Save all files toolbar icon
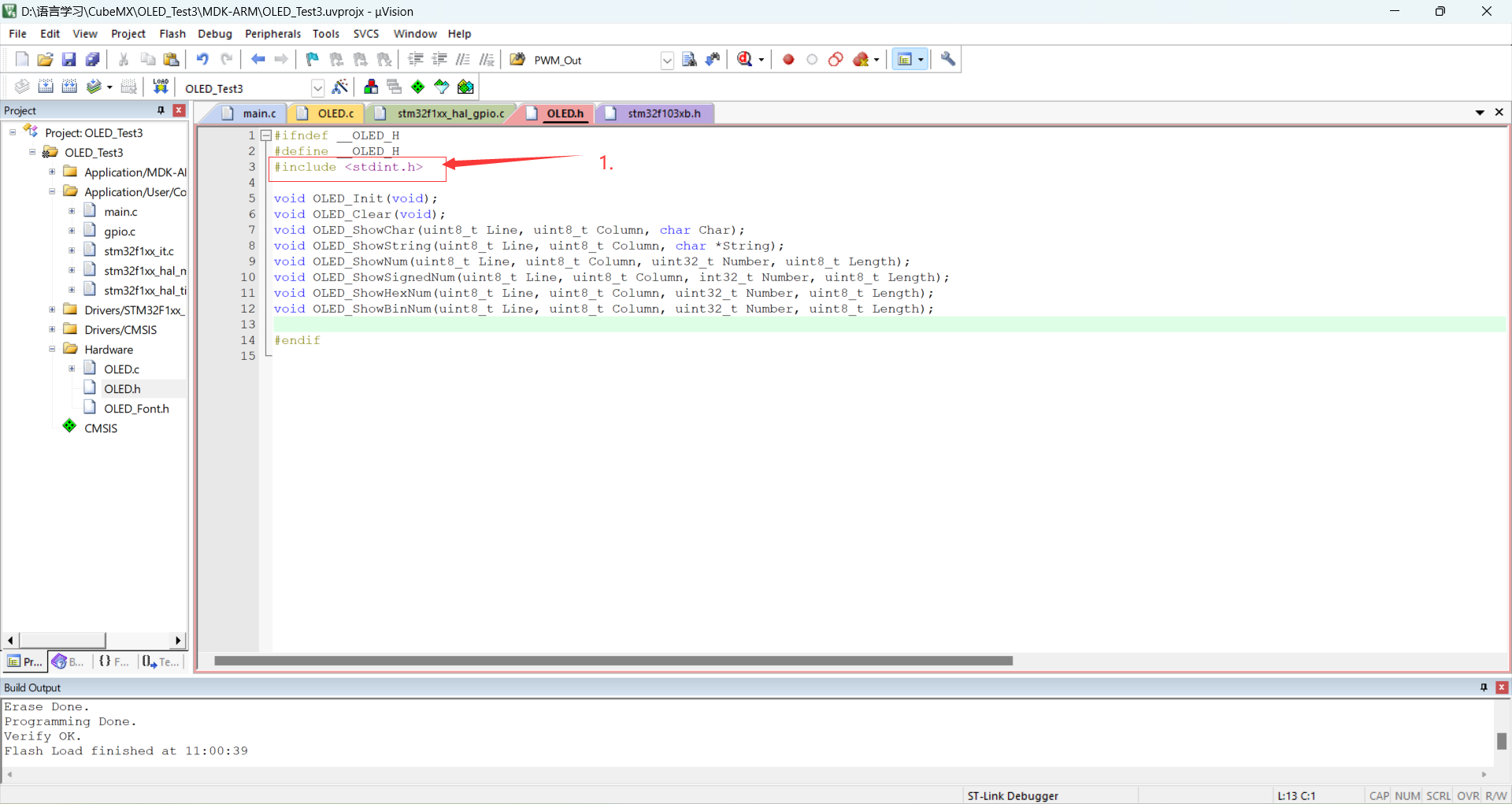Viewport: 1512px width, 804px height. (93, 59)
